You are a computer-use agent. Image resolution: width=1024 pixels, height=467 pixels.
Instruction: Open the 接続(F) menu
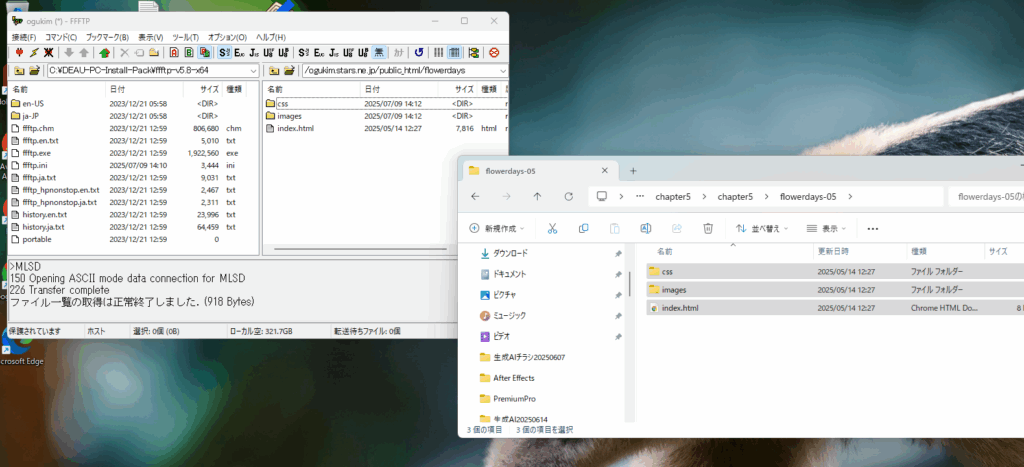coord(23,37)
